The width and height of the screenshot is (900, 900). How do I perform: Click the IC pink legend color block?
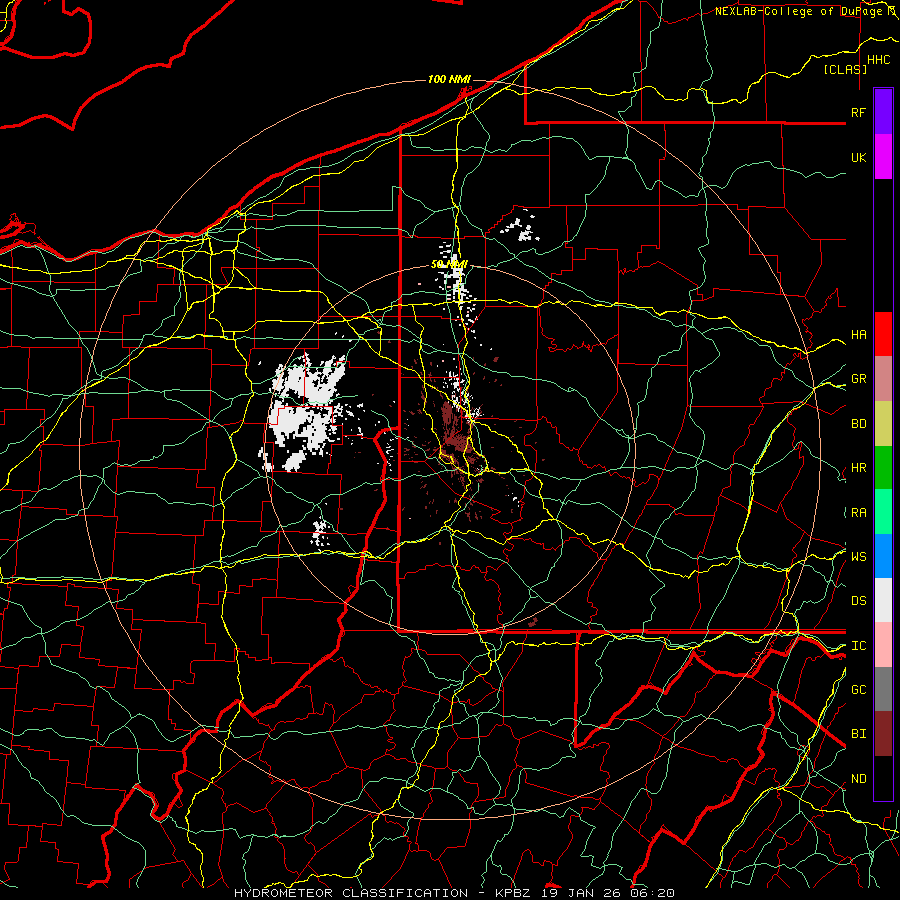[x=883, y=645]
